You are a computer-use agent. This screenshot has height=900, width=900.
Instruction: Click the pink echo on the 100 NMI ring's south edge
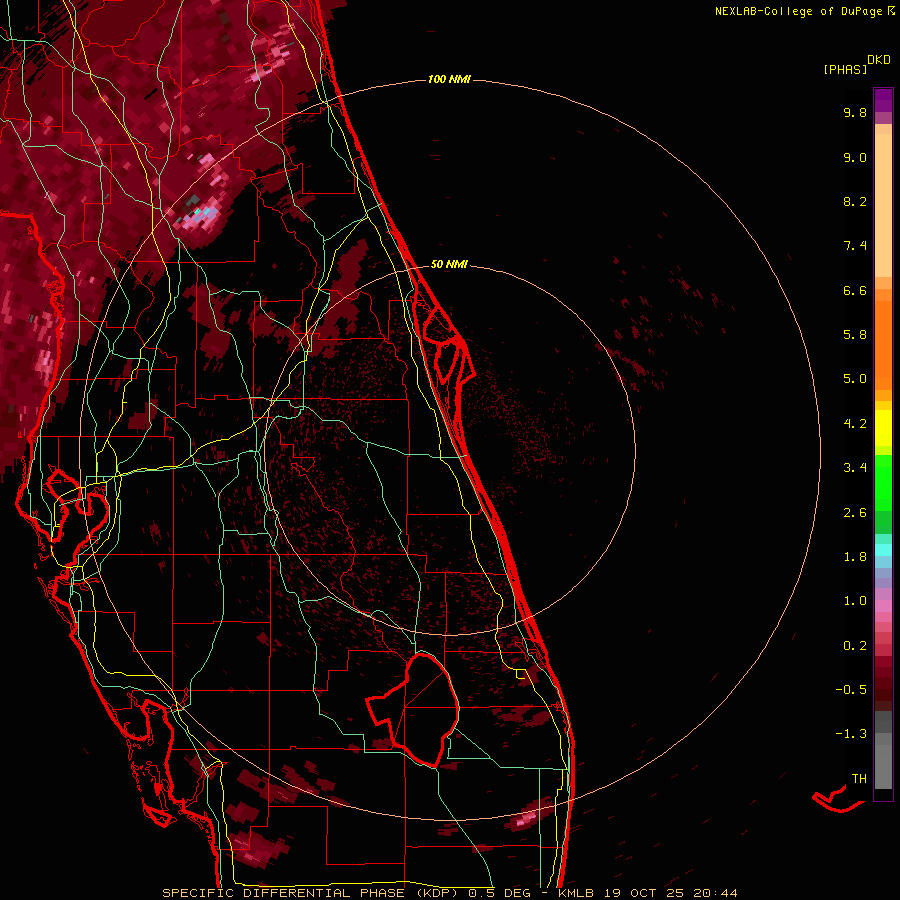click(x=526, y=819)
